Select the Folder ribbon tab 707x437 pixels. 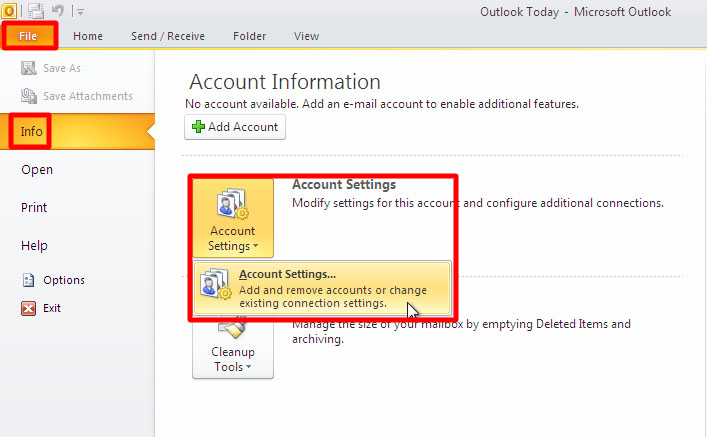(x=249, y=36)
